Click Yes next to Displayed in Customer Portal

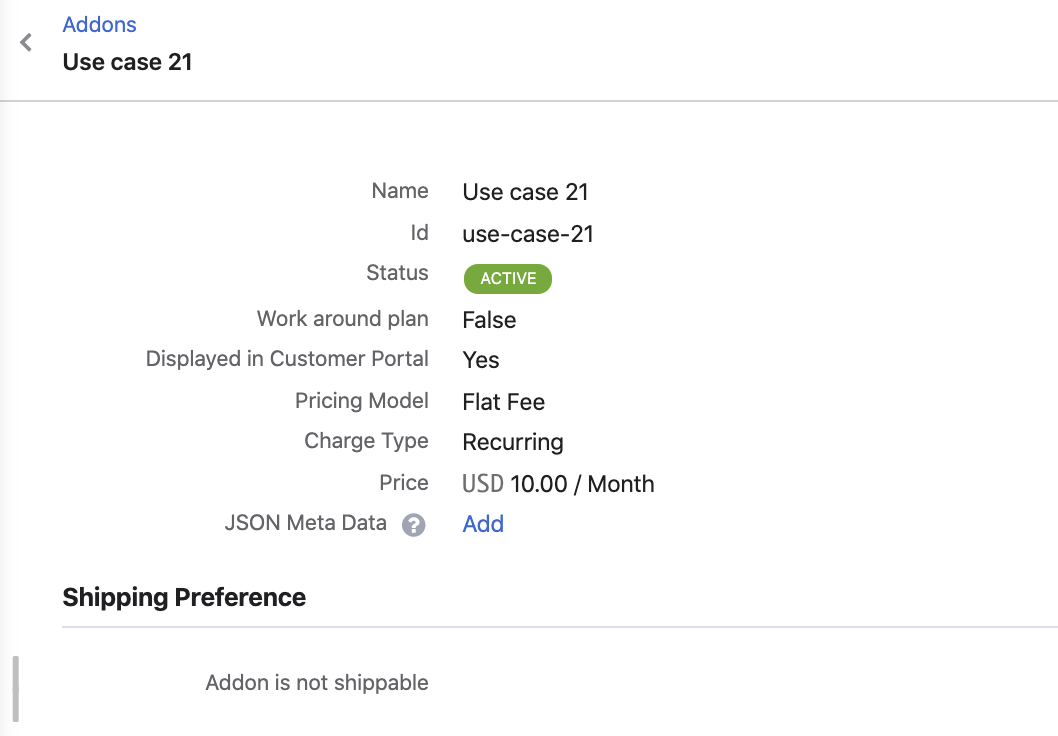point(481,360)
